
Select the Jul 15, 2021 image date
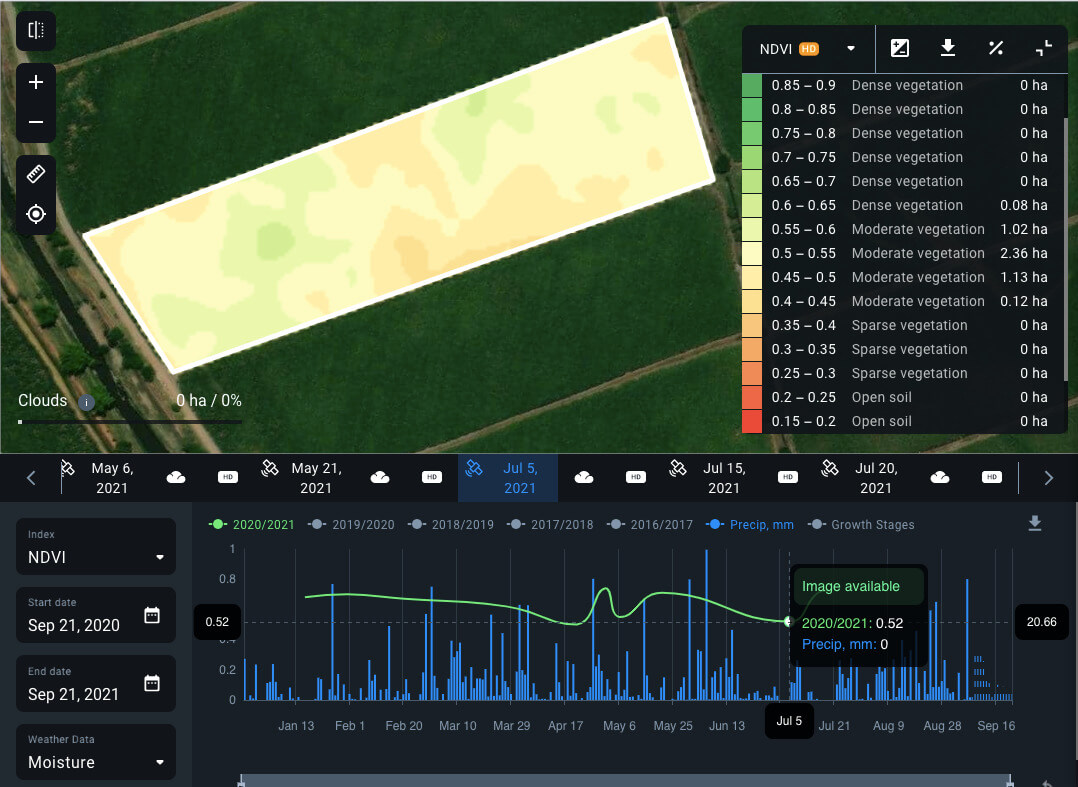click(x=724, y=478)
